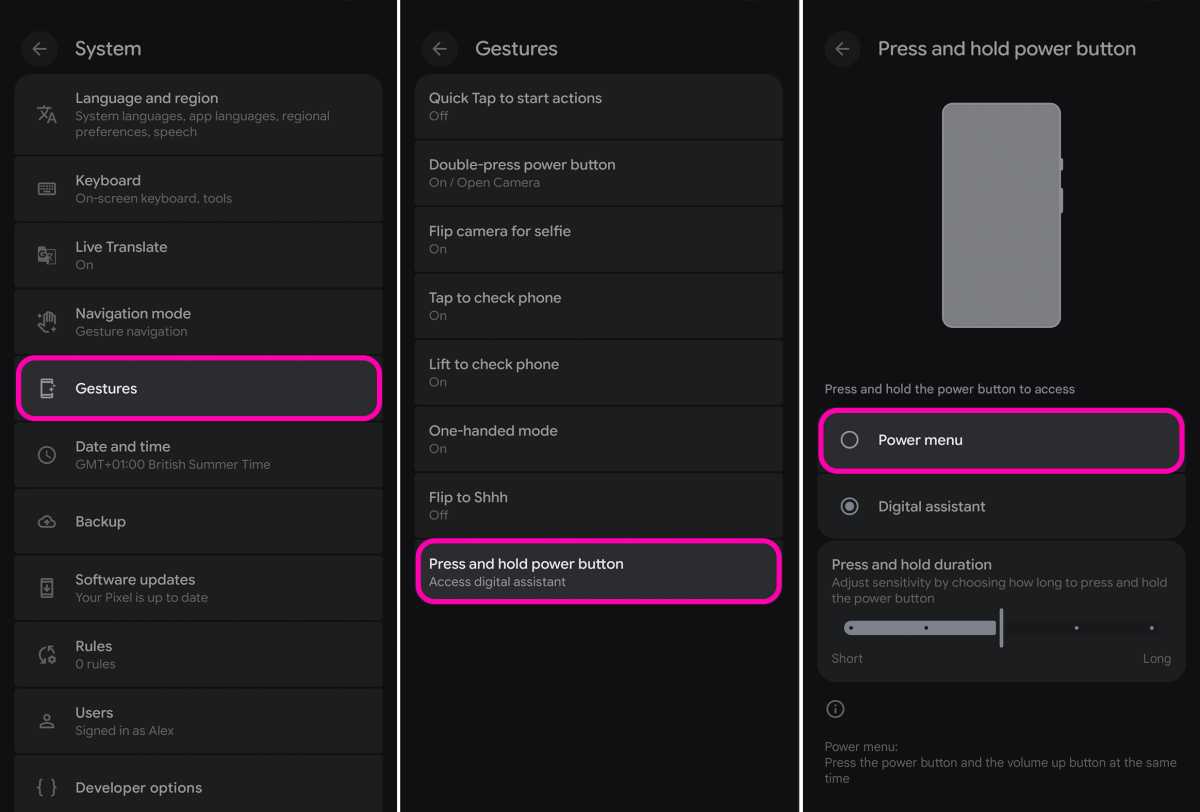Tap back arrow on Gestures screen

(x=439, y=49)
